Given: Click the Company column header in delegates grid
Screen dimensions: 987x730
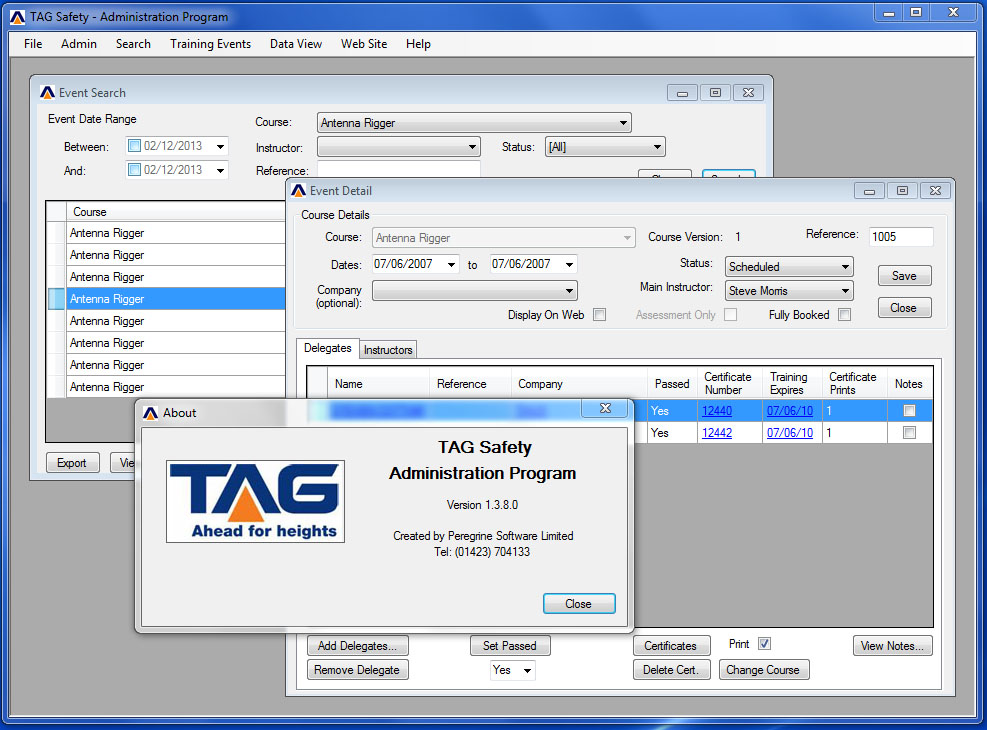Looking at the screenshot, I should (578, 384).
